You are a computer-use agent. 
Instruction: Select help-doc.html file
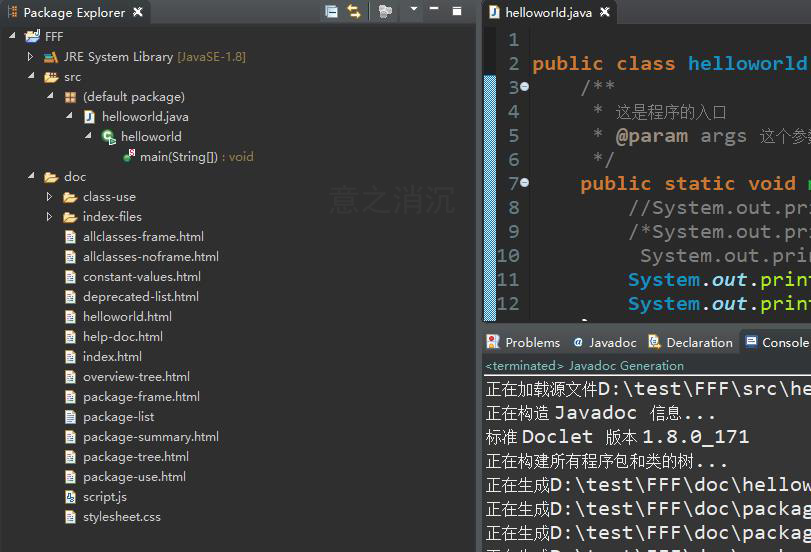(x=123, y=337)
